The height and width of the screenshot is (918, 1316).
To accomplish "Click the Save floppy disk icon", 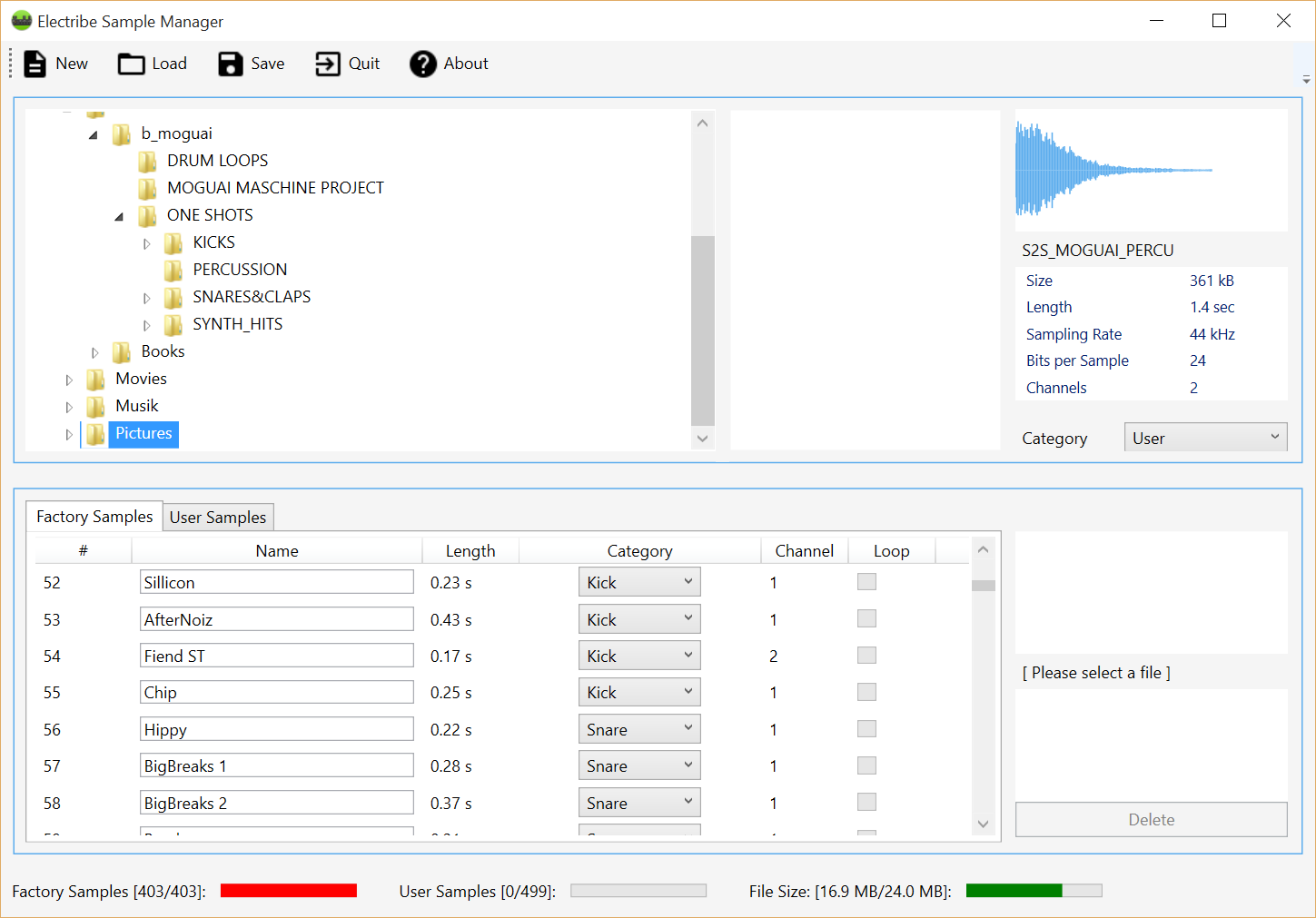I will click(231, 64).
